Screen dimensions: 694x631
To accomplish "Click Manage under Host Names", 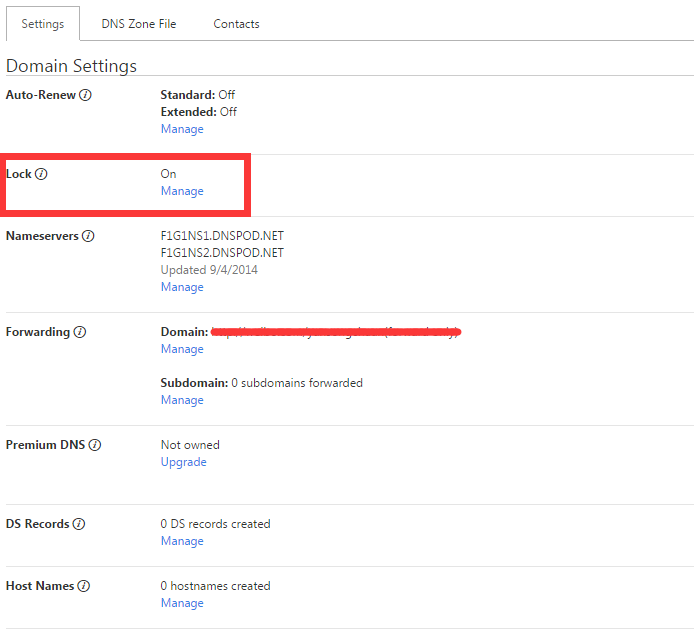I will tap(182, 603).
